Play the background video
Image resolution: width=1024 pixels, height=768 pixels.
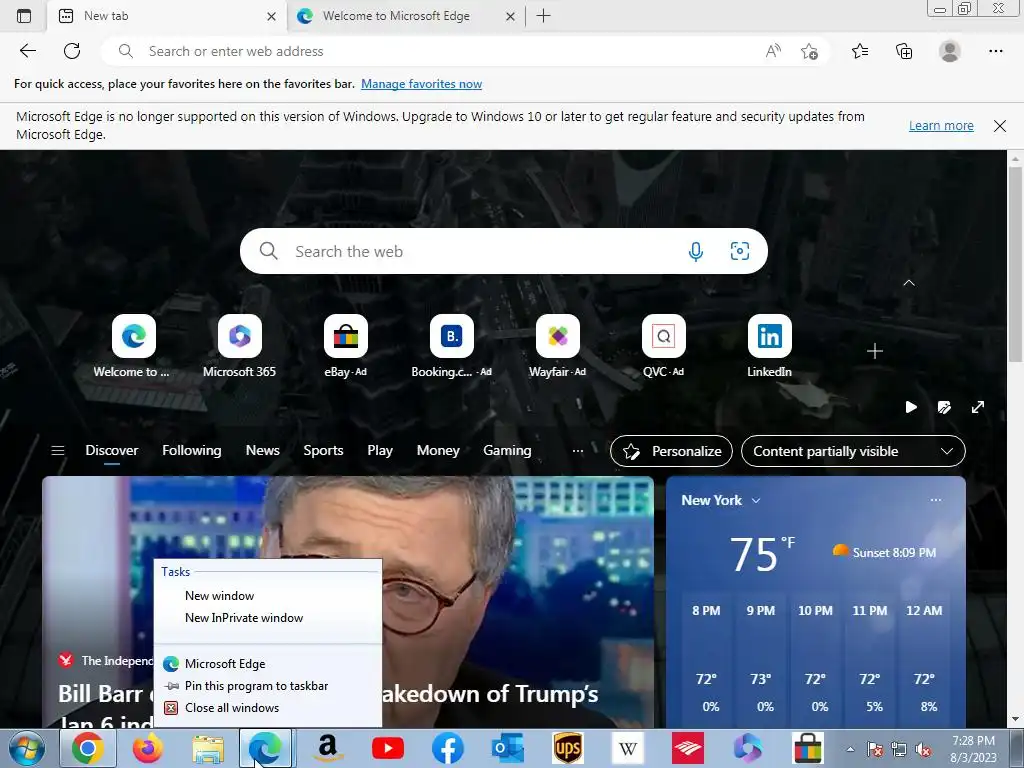pos(911,408)
